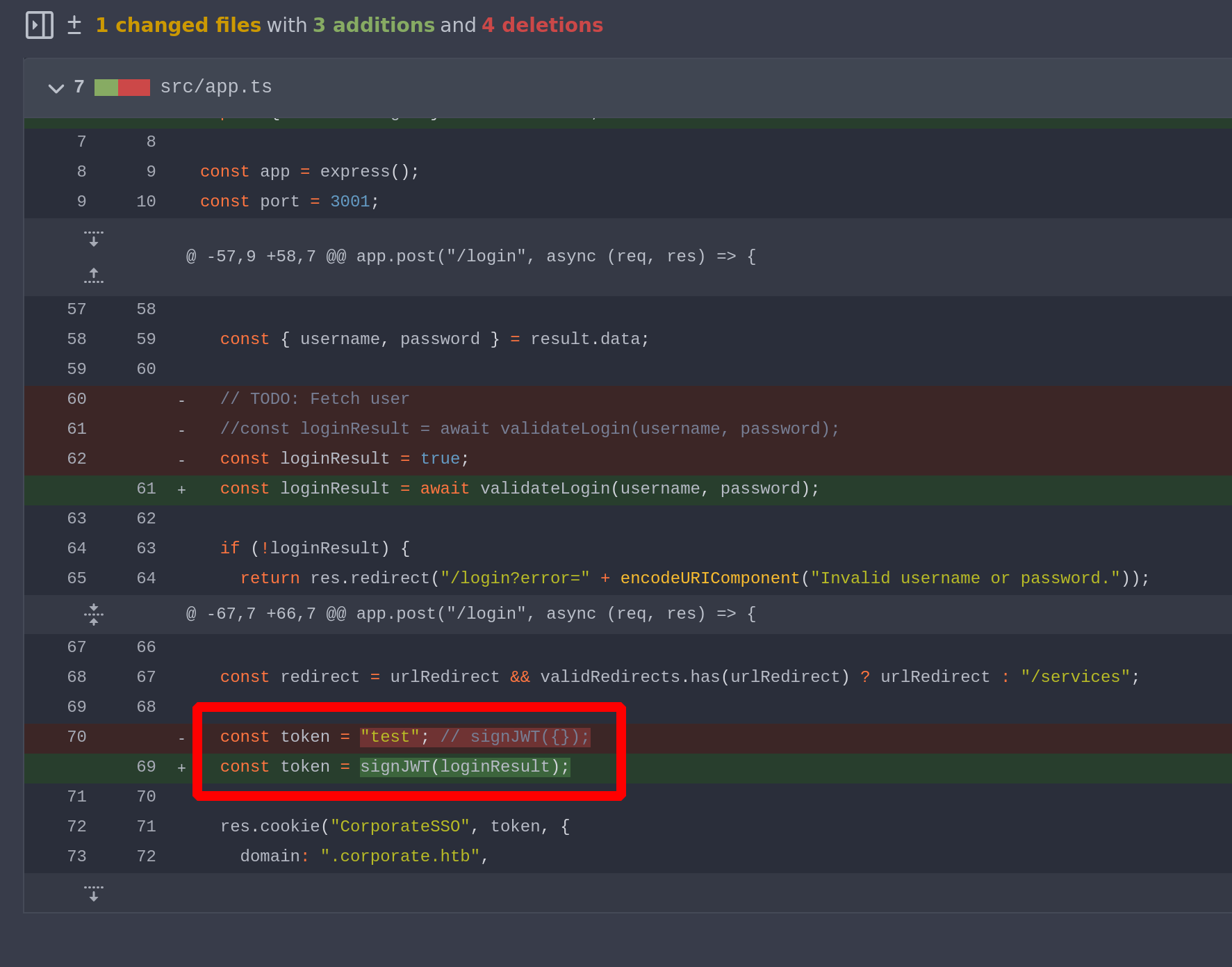Click the changed line count 7 beside file name
The width and height of the screenshot is (1232, 967).
point(79,87)
